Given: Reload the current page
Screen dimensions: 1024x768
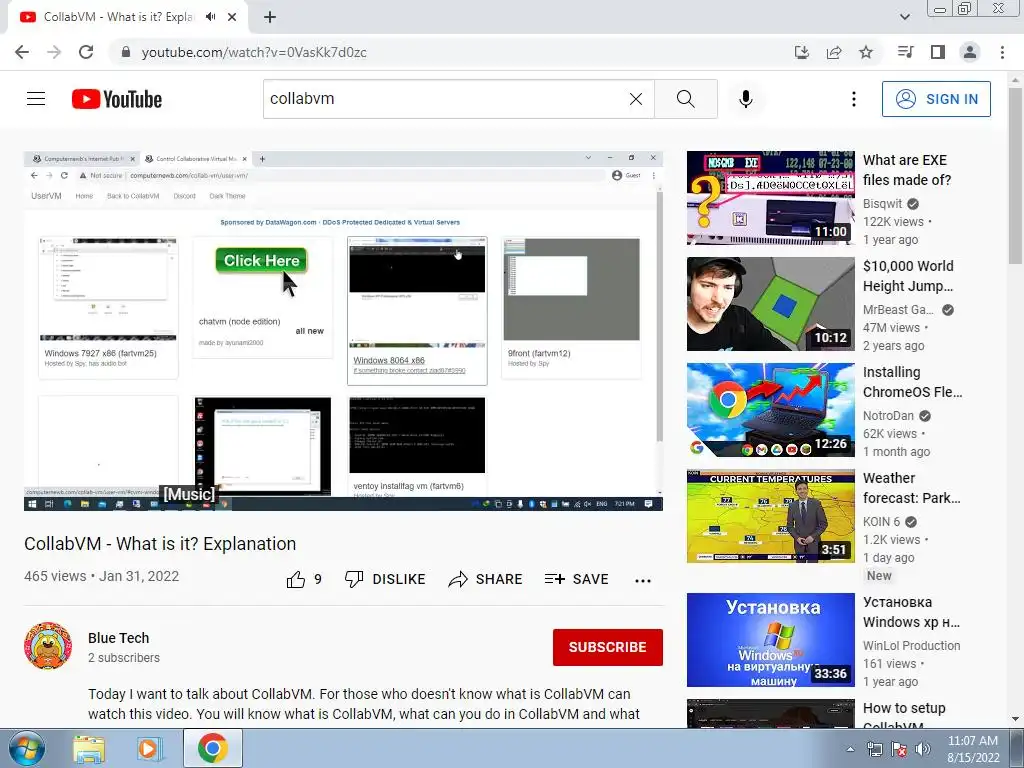Looking at the screenshot, I should point(86,52).
